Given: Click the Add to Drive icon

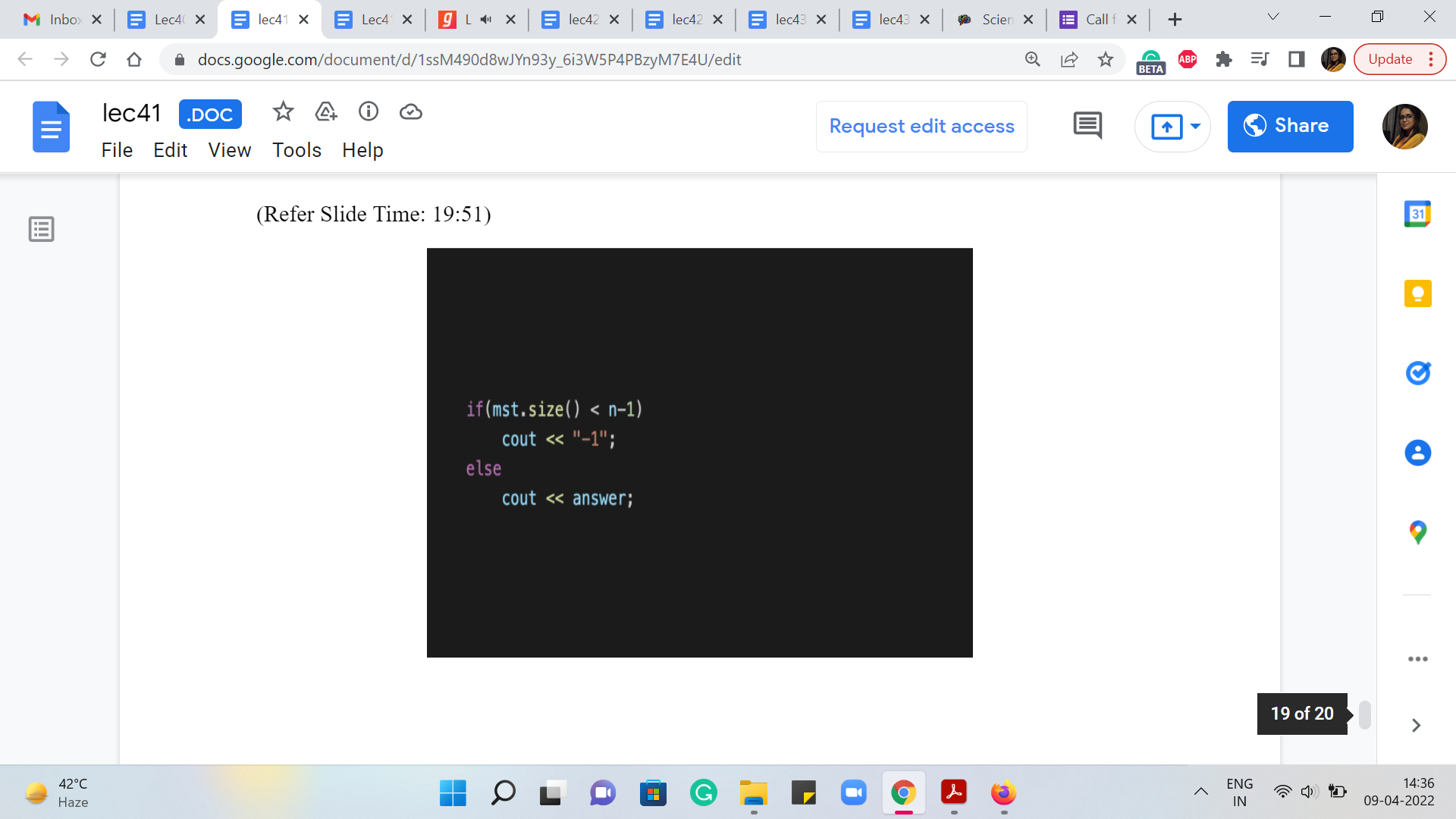Looking at the screenshot, I should pos(325,112).
